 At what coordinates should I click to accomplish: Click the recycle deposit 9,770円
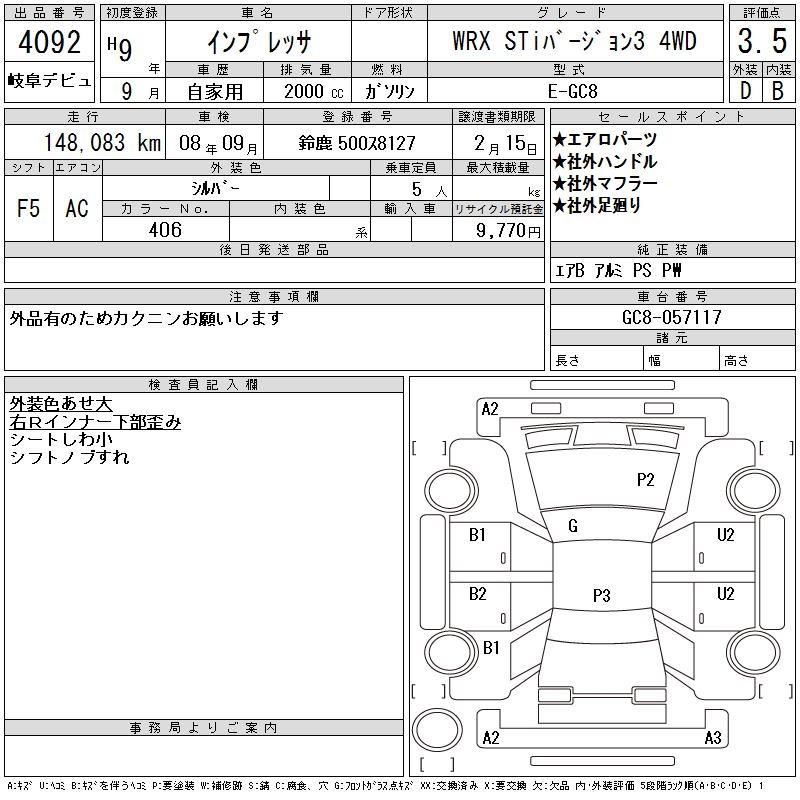(x=508, y=230)
